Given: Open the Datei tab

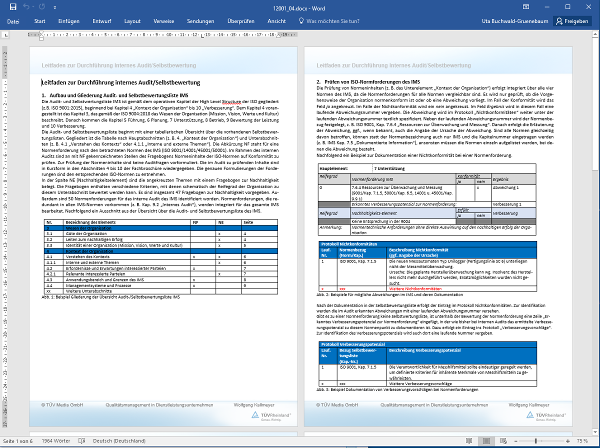Looking at the screenshot, I should [14, 20].
